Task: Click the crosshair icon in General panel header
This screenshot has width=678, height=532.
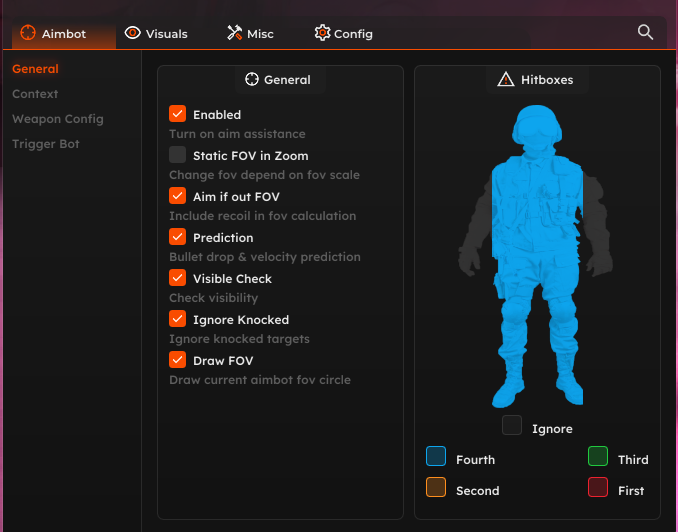Action: [x=252, y=79]
